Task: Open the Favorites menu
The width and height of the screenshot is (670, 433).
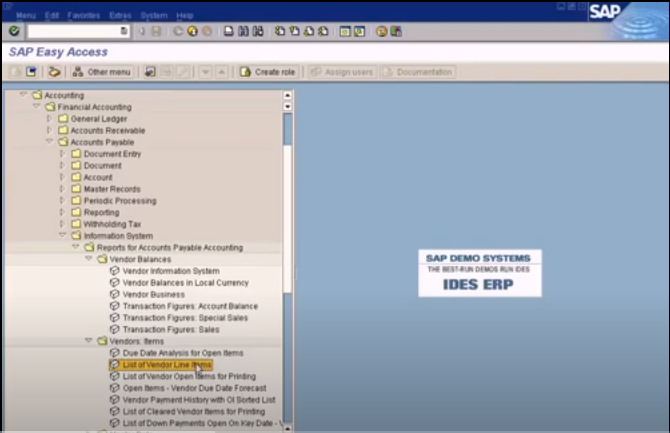Action: (84, 15)
